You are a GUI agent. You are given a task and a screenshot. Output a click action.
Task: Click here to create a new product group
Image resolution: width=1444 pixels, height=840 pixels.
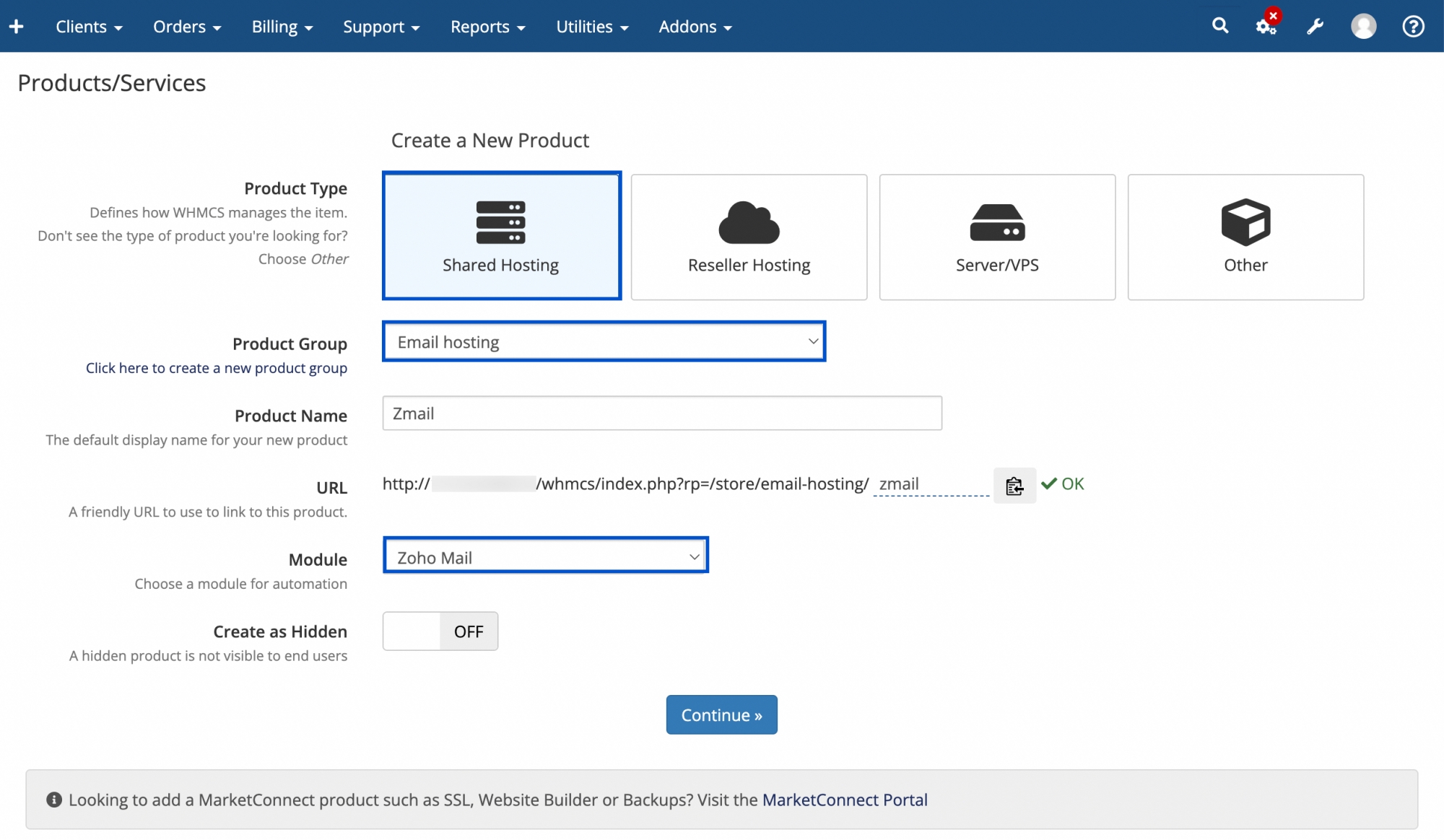tap(216, 368)
